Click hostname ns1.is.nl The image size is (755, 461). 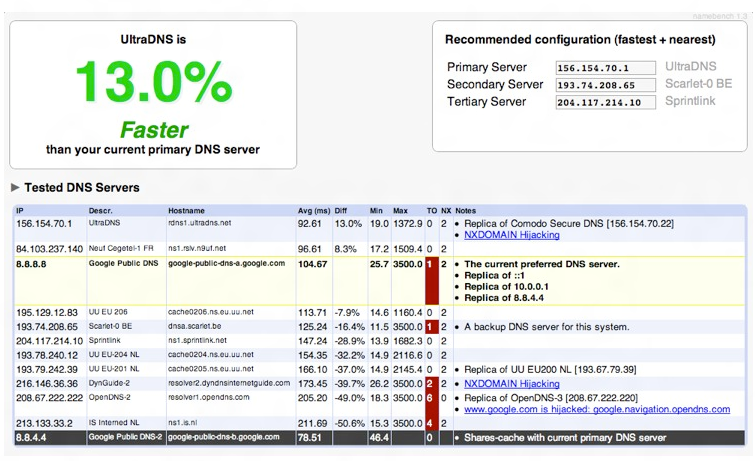pos(182,422)
